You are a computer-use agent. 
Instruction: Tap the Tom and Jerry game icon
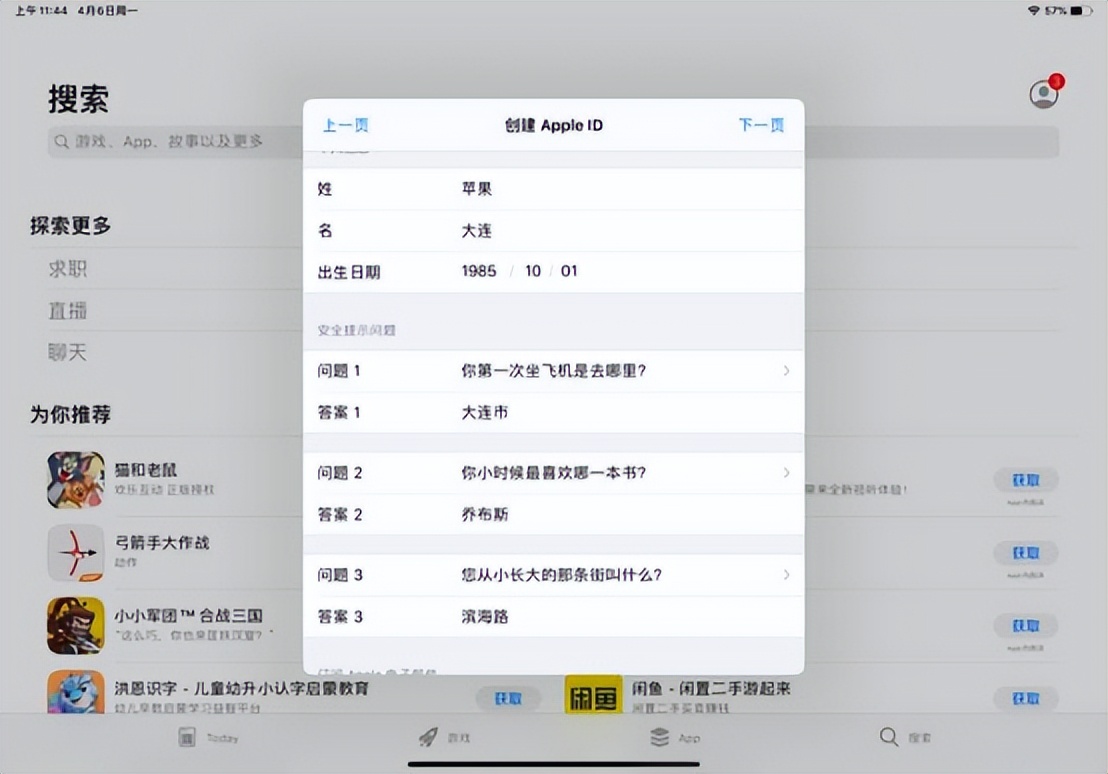[75, 480]
